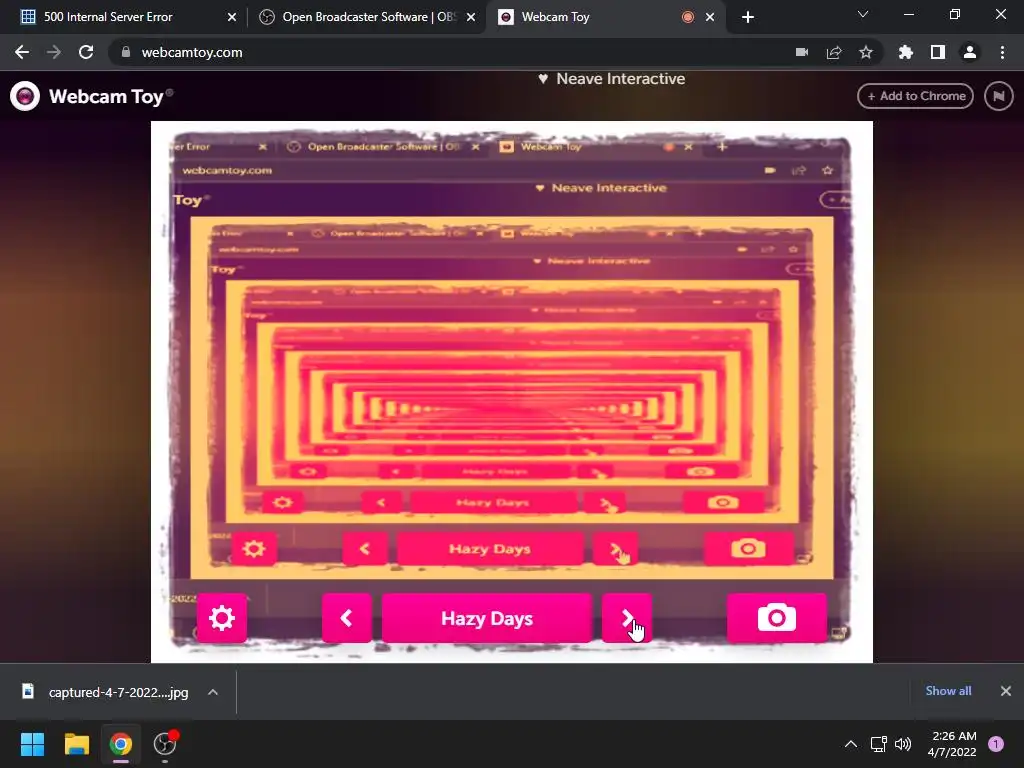Go back in browser history
Viewport: 1024px width, 768px height.
tap(22, 52)
